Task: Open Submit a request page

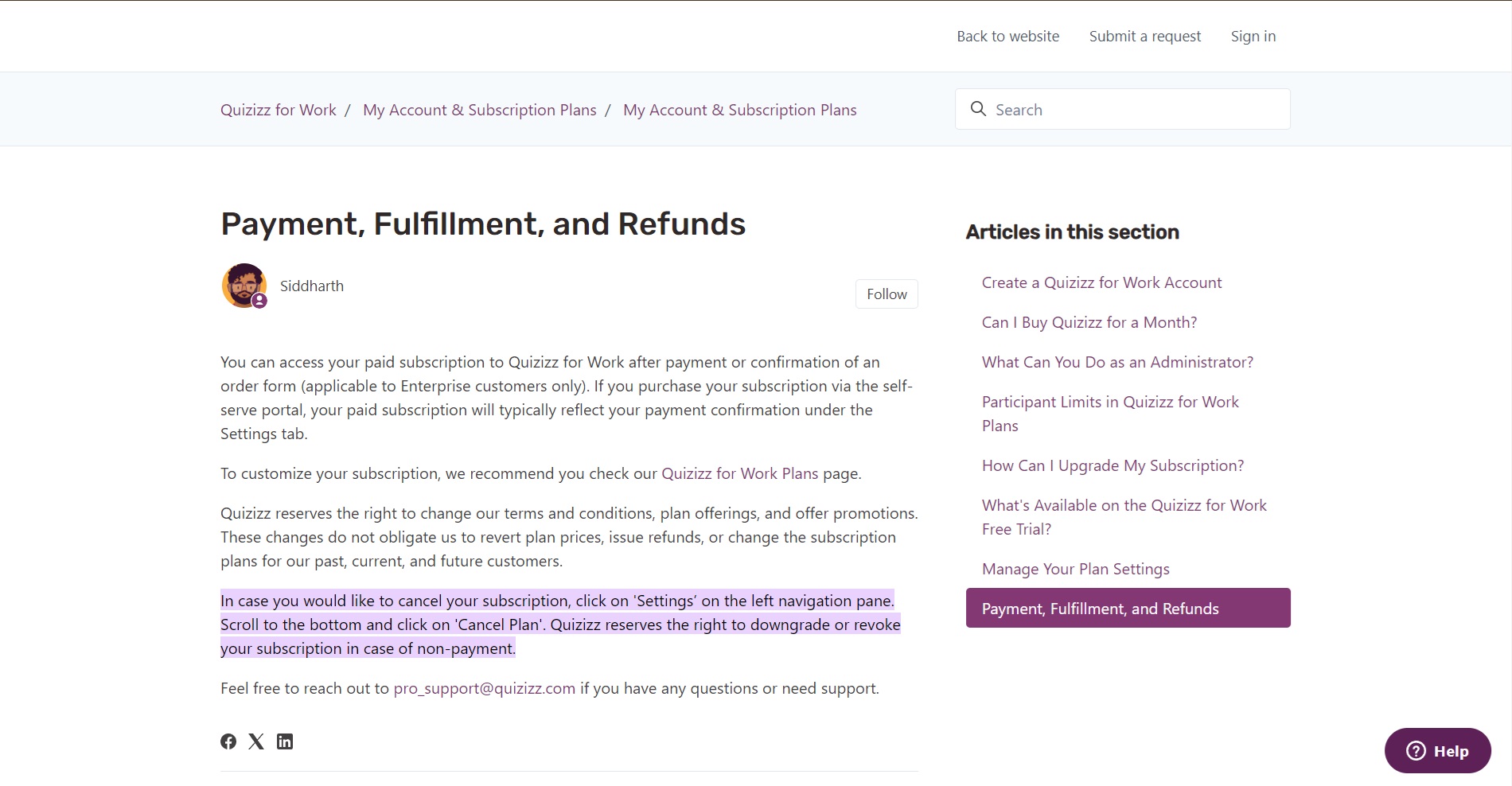Action: (x=1144, y=36)
